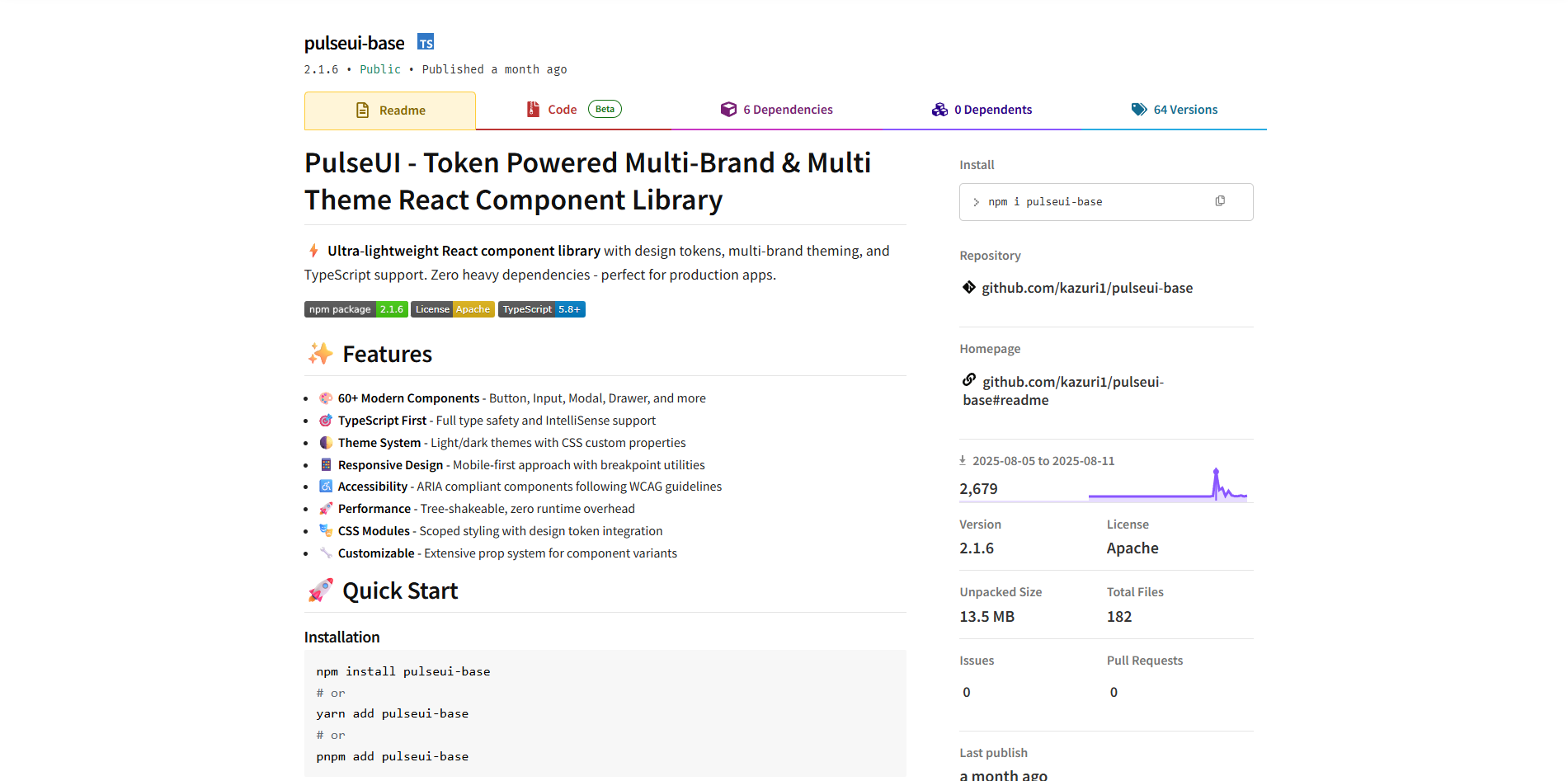
Task: Open github.com/kazuri1/pulseui-base repository link
Action: pos(1086,288)
